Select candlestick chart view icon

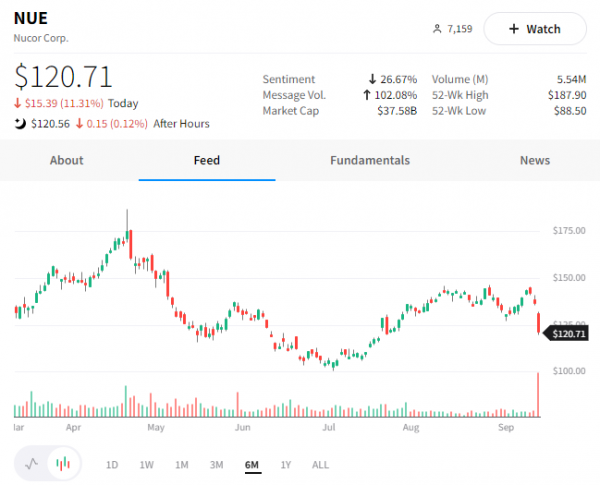click(x=63, y=464)
